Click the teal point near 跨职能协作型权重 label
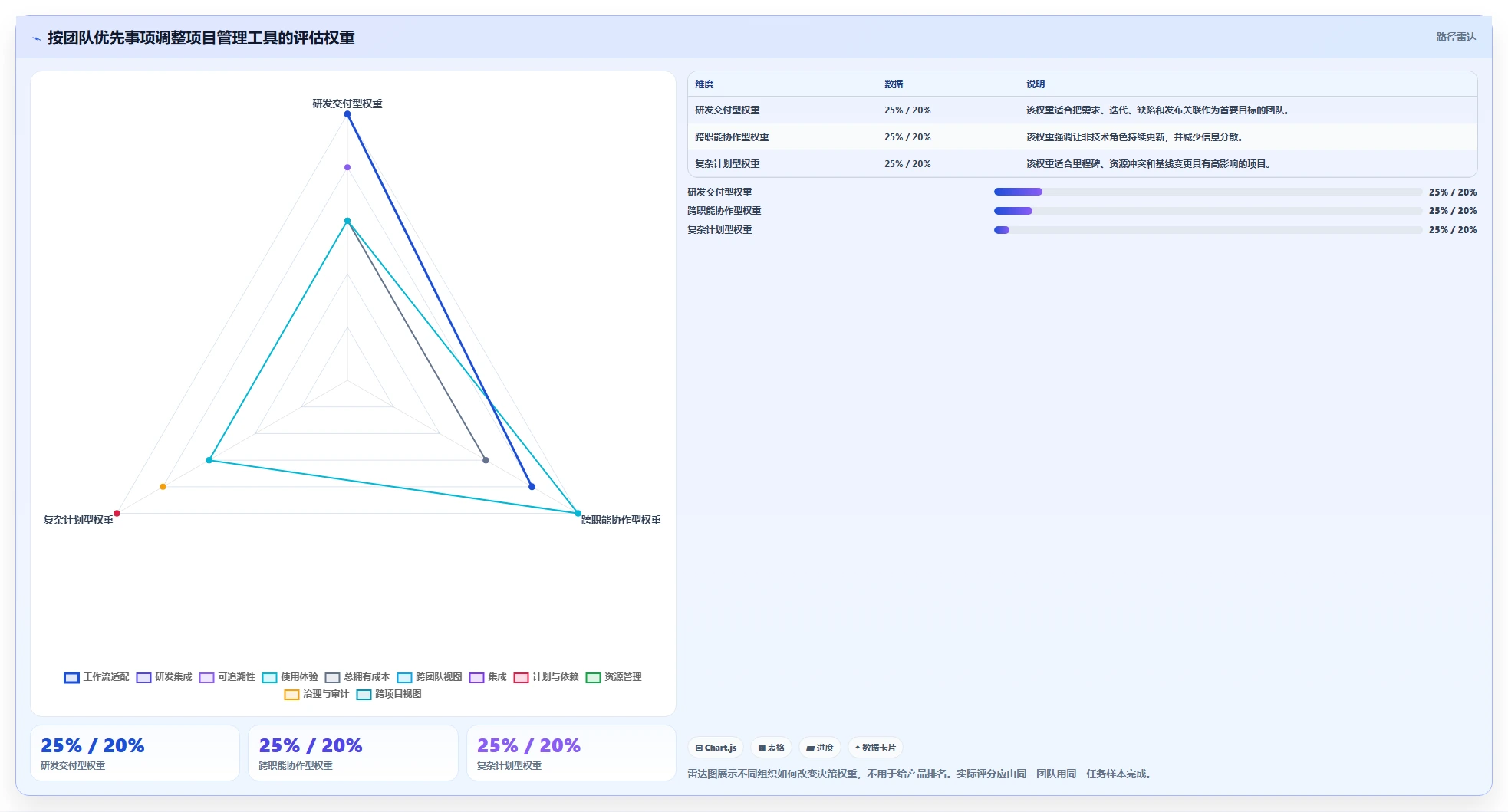This screenshot has height=812, width=1508. 578,513
